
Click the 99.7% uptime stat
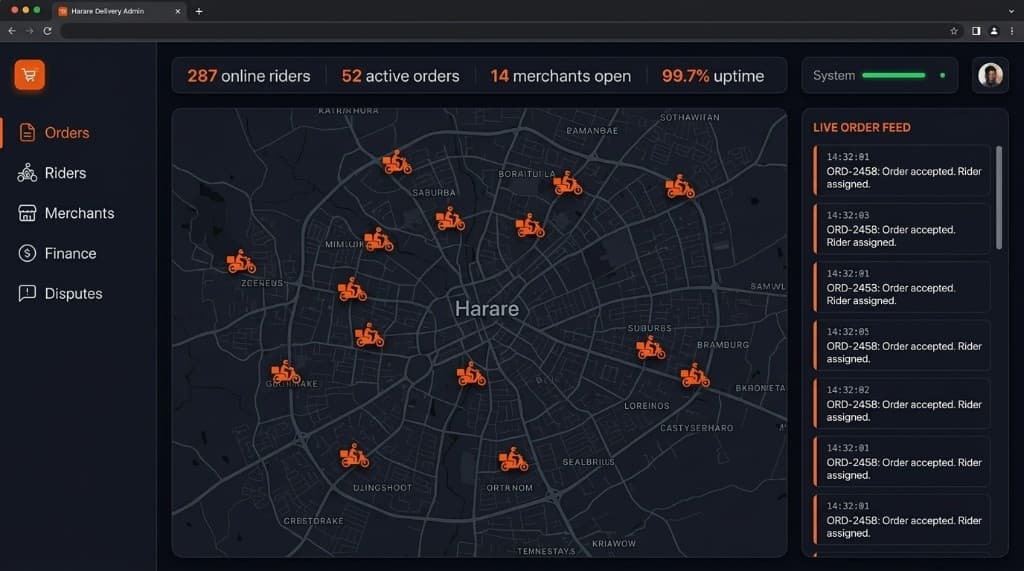pos(712,76)
